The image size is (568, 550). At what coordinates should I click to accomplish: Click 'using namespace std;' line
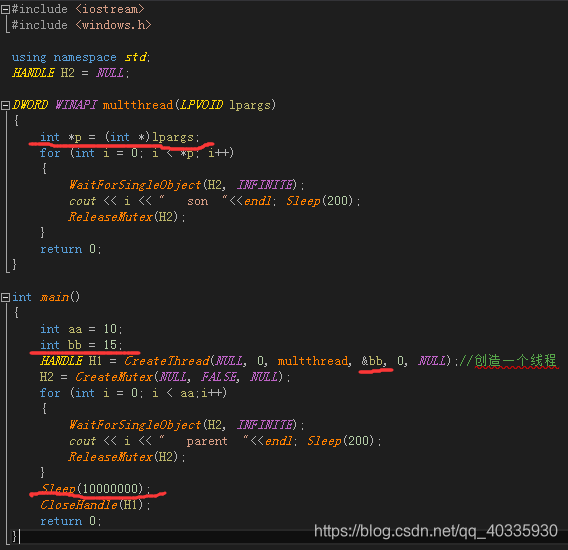[x=81, y=57]
